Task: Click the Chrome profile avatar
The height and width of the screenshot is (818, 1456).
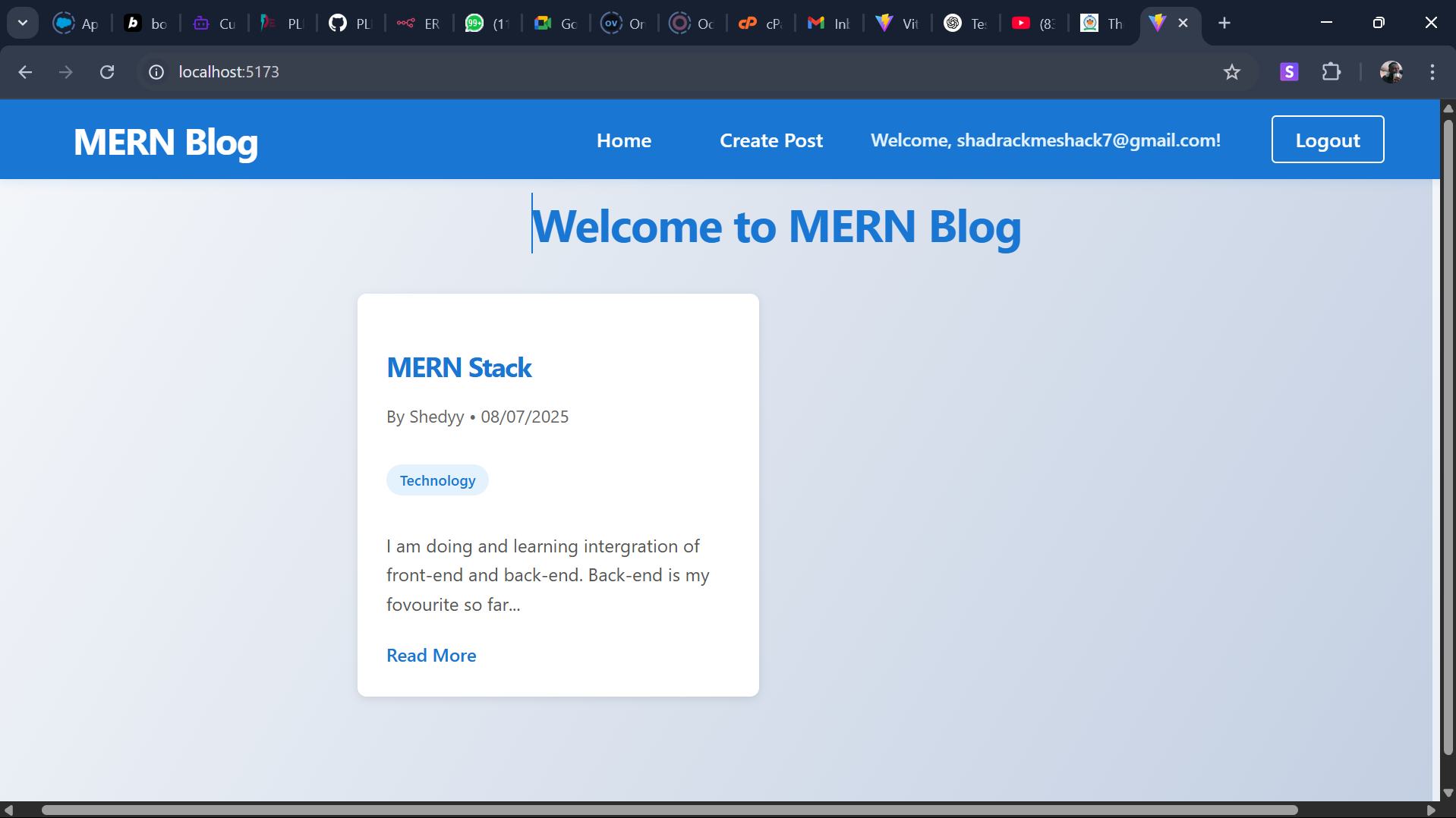Action: [1391, 72]
